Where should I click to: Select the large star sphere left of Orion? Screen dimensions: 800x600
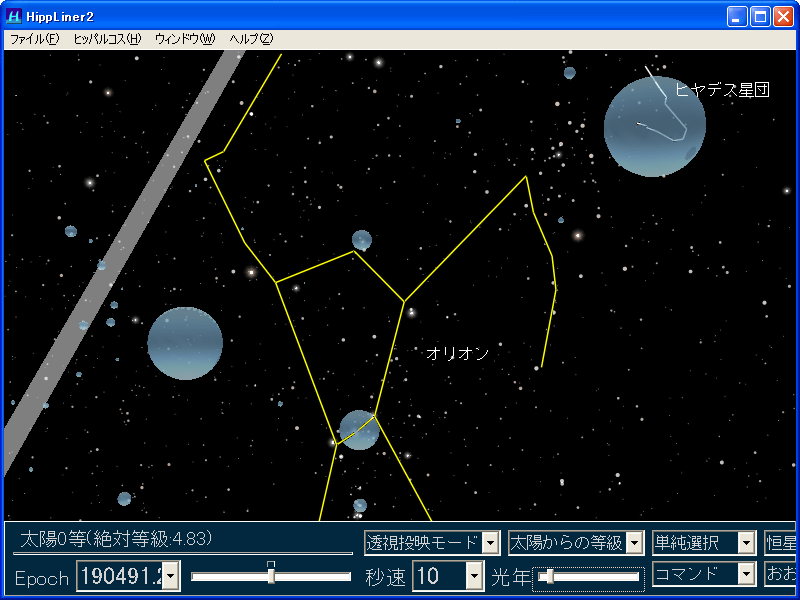(x=185, y=343)
